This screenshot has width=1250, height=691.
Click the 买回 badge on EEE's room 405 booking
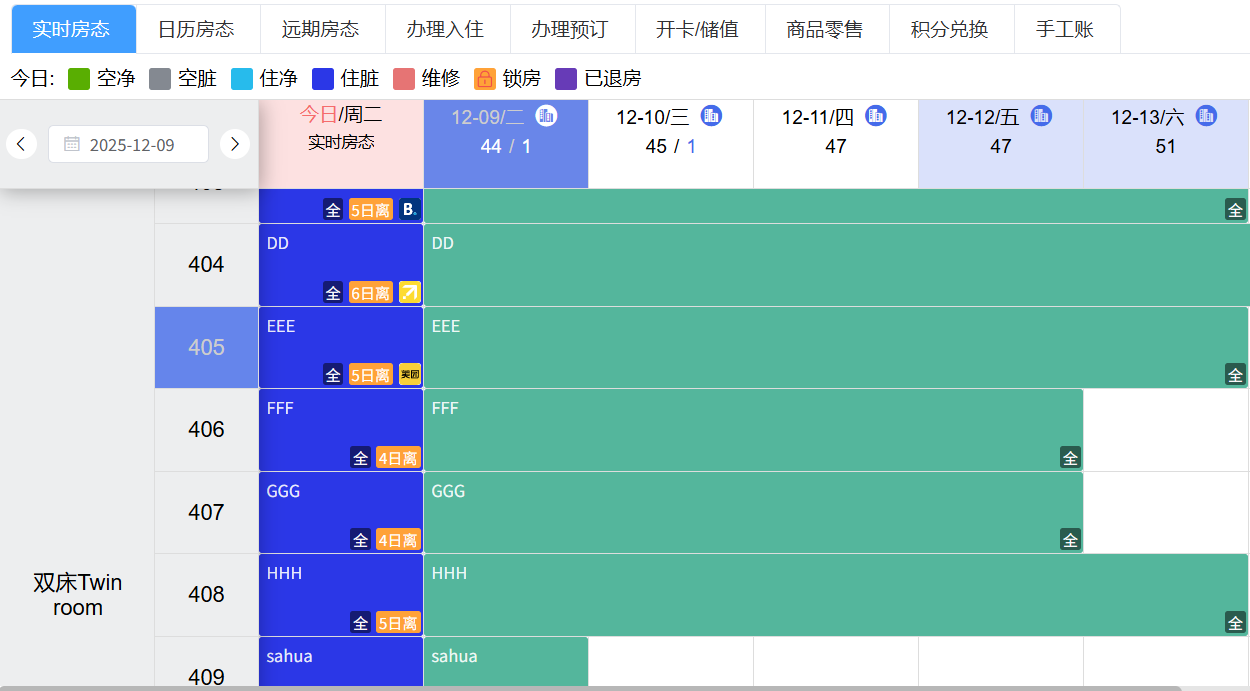click(408, 374)
